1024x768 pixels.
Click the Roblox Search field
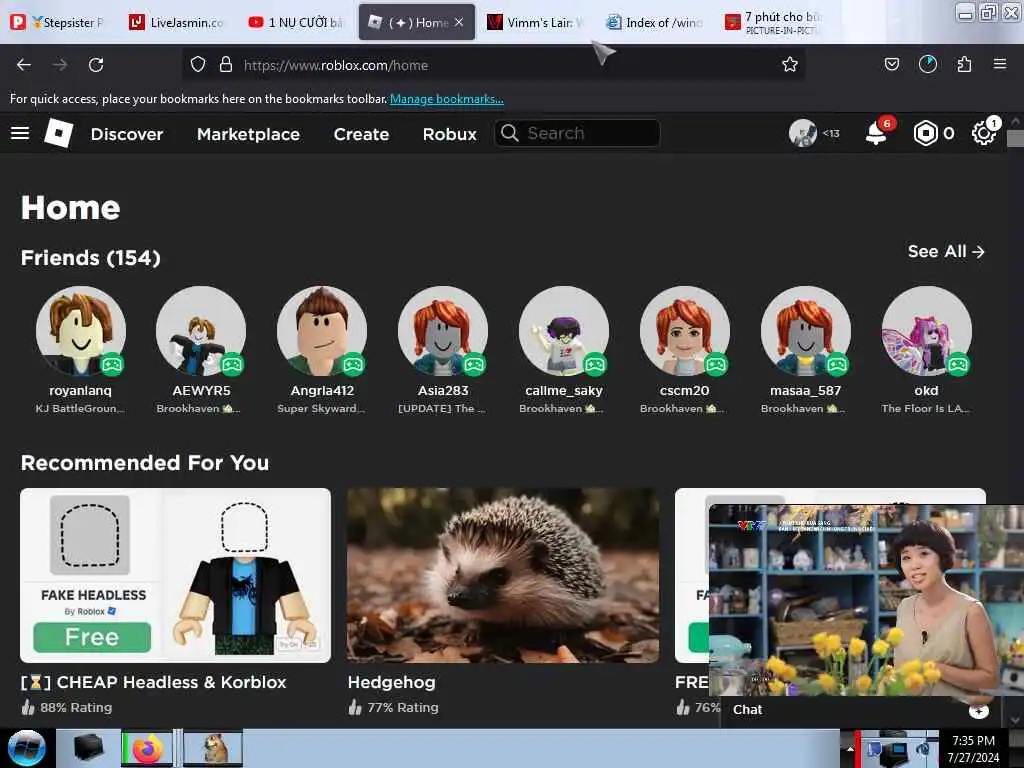click(577, 133)
